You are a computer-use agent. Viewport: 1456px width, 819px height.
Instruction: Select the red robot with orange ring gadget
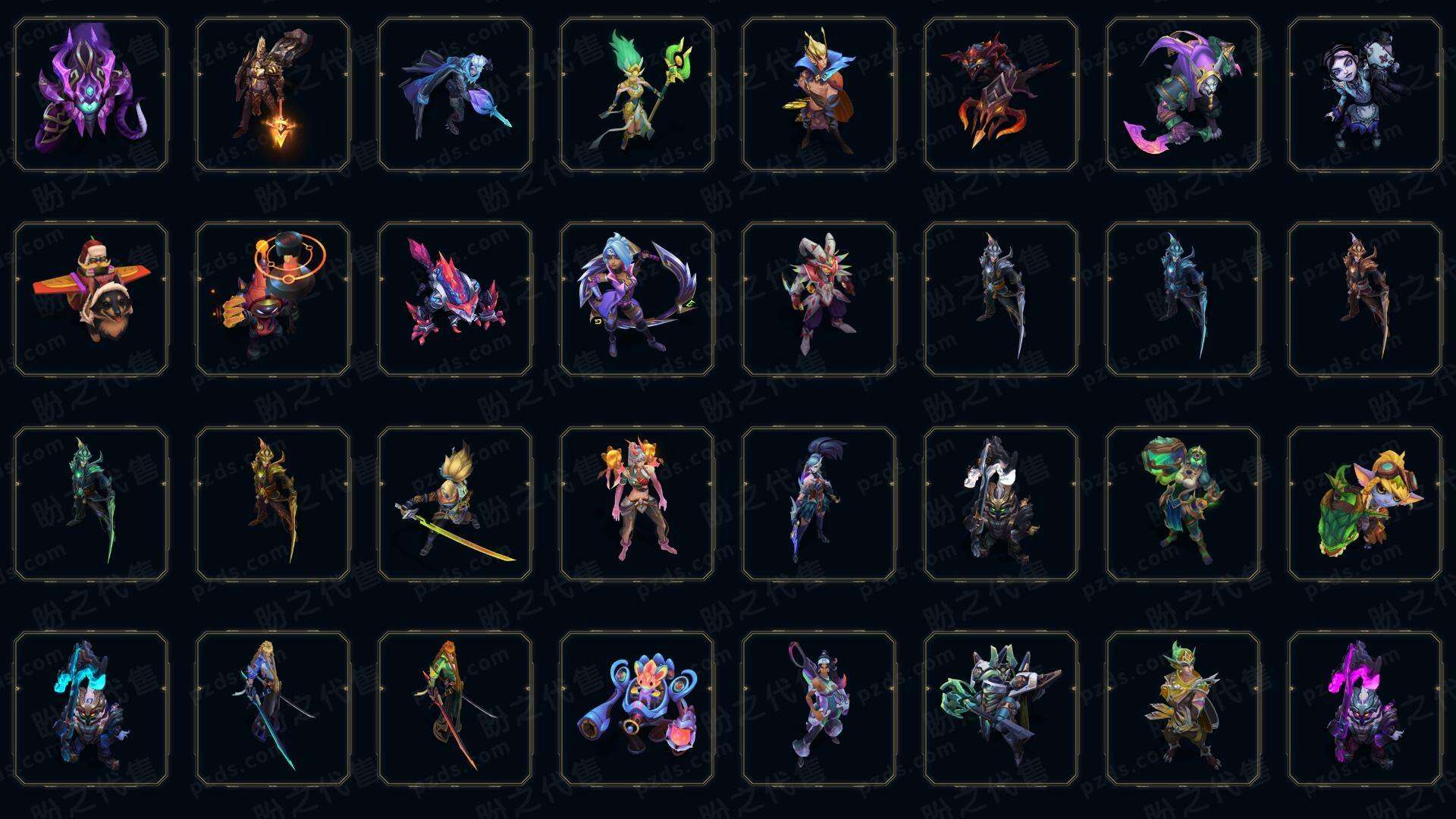(x=273, y=299)
